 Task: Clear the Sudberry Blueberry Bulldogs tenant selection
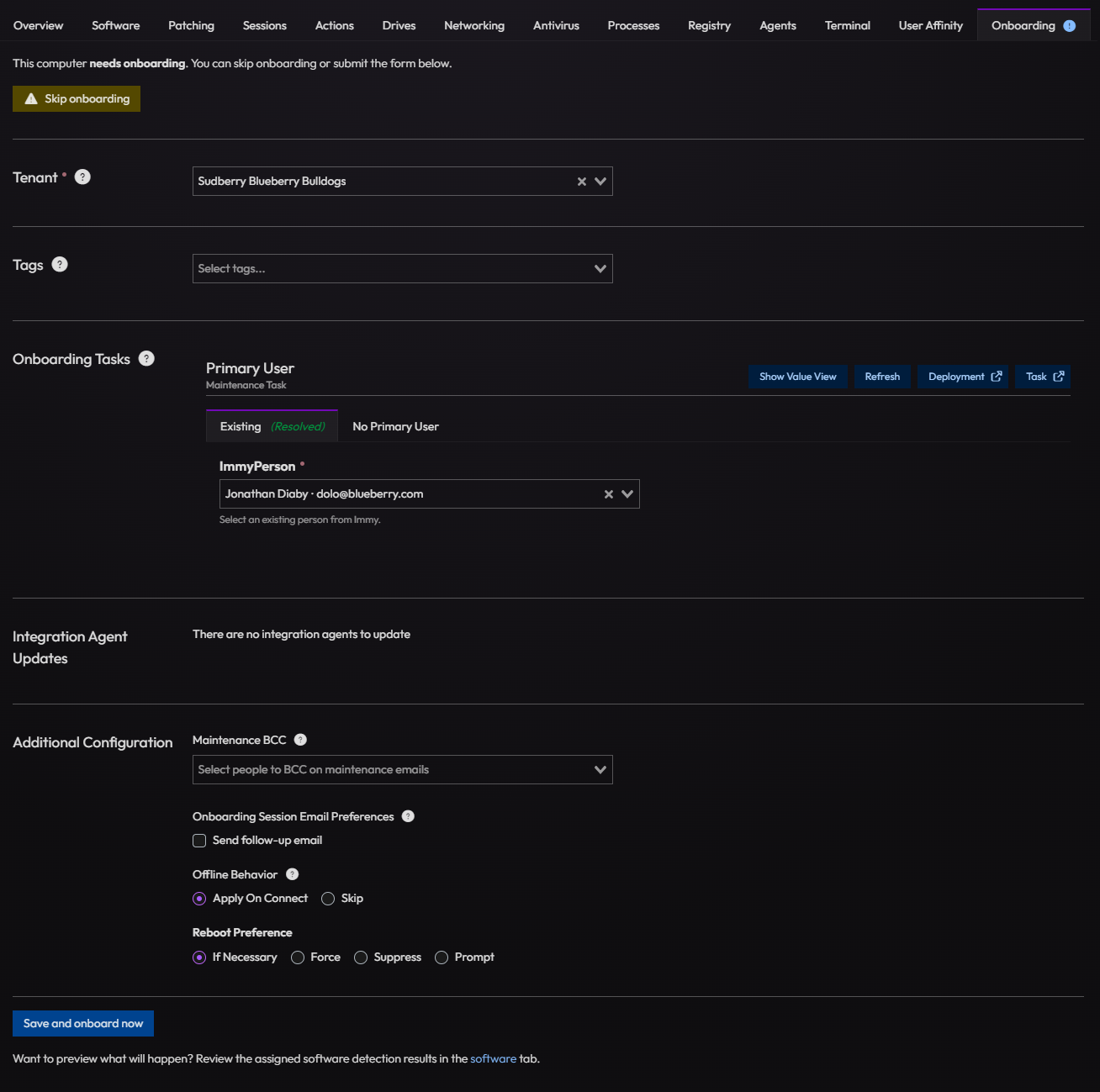click(x=581, y=182)
